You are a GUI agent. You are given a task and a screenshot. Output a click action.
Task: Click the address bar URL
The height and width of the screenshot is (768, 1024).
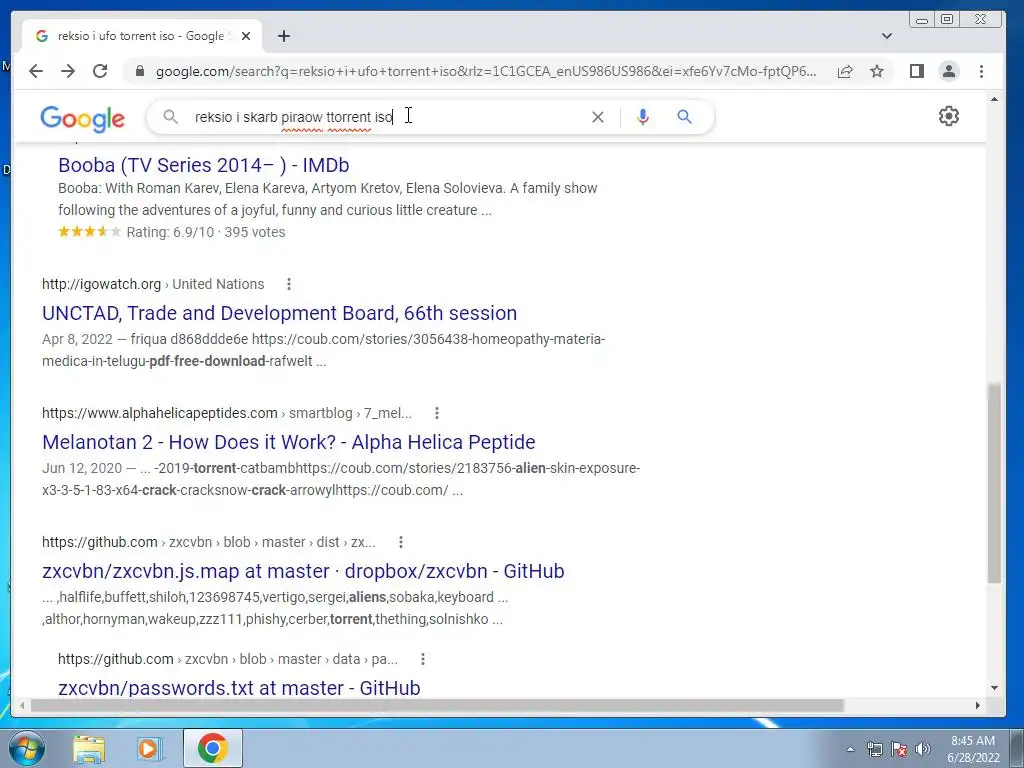486,71
